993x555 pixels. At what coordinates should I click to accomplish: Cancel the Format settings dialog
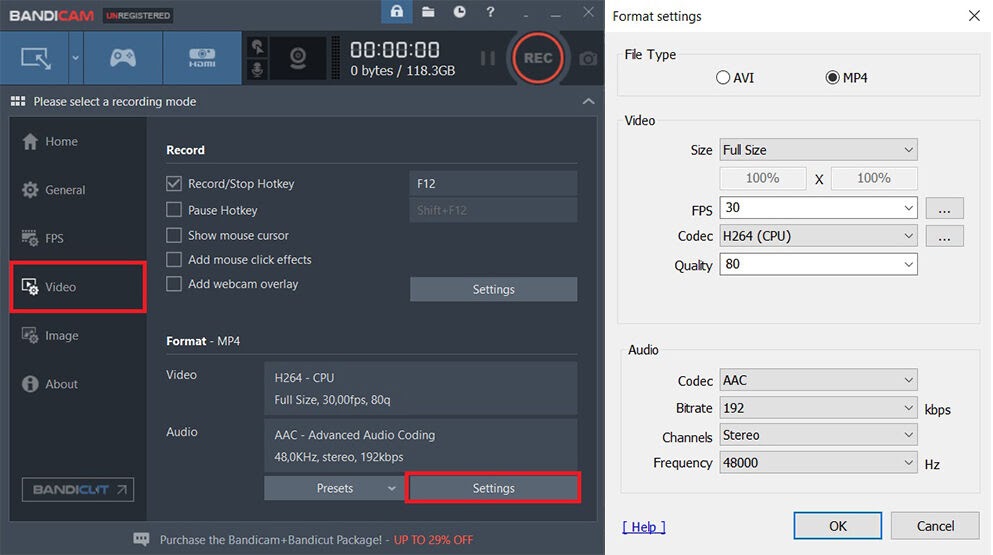click(x=935, y=526)
